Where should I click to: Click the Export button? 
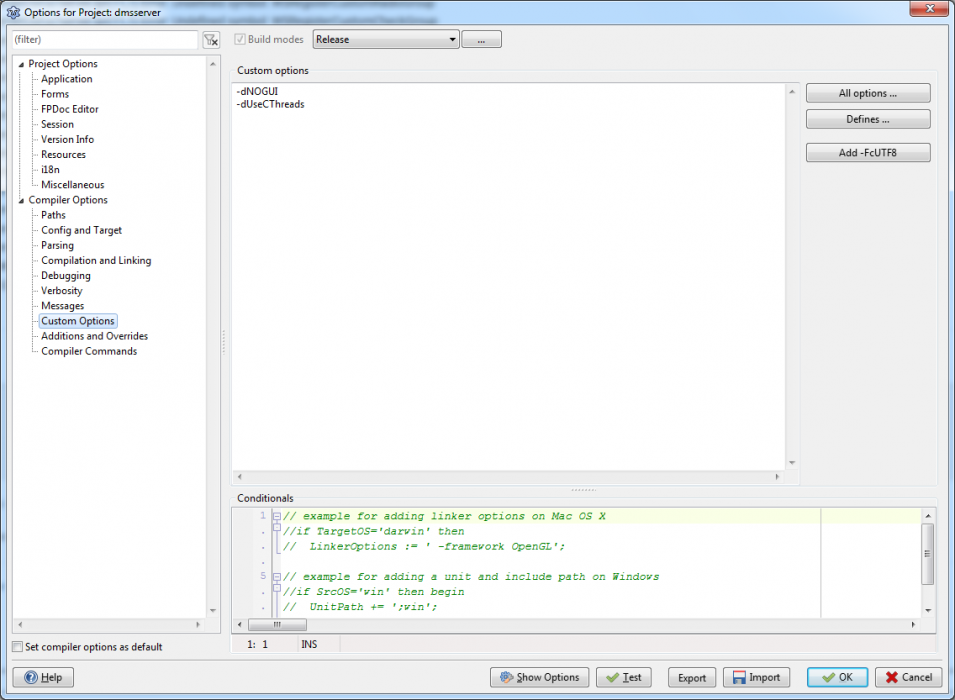coord(692,677)
